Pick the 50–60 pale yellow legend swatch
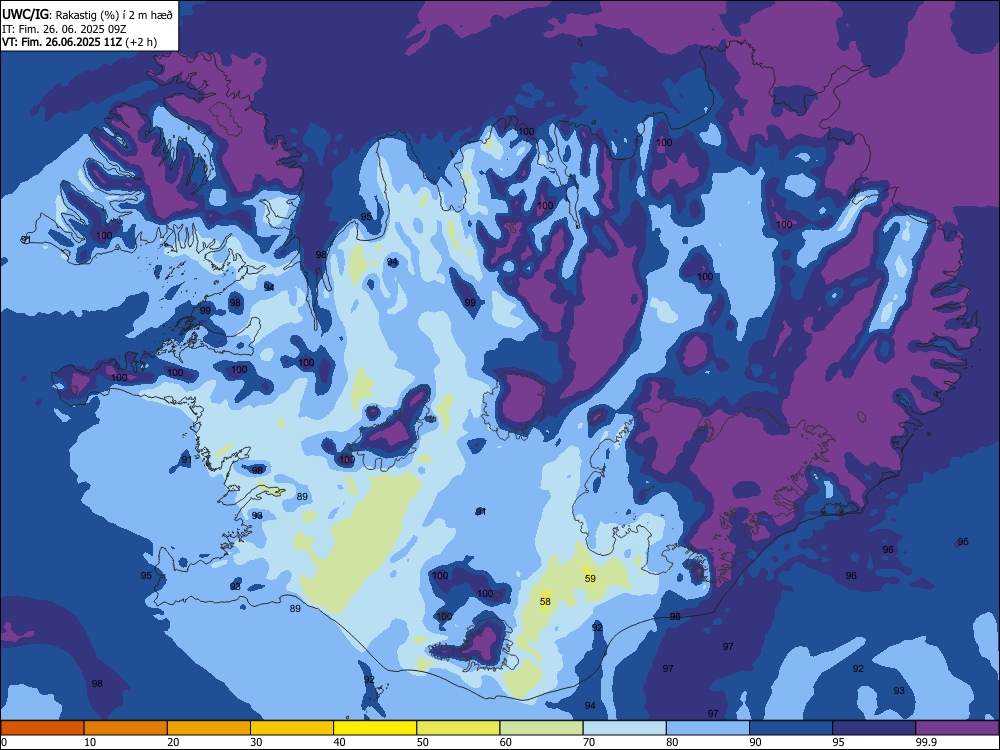 tap(458, 728)
